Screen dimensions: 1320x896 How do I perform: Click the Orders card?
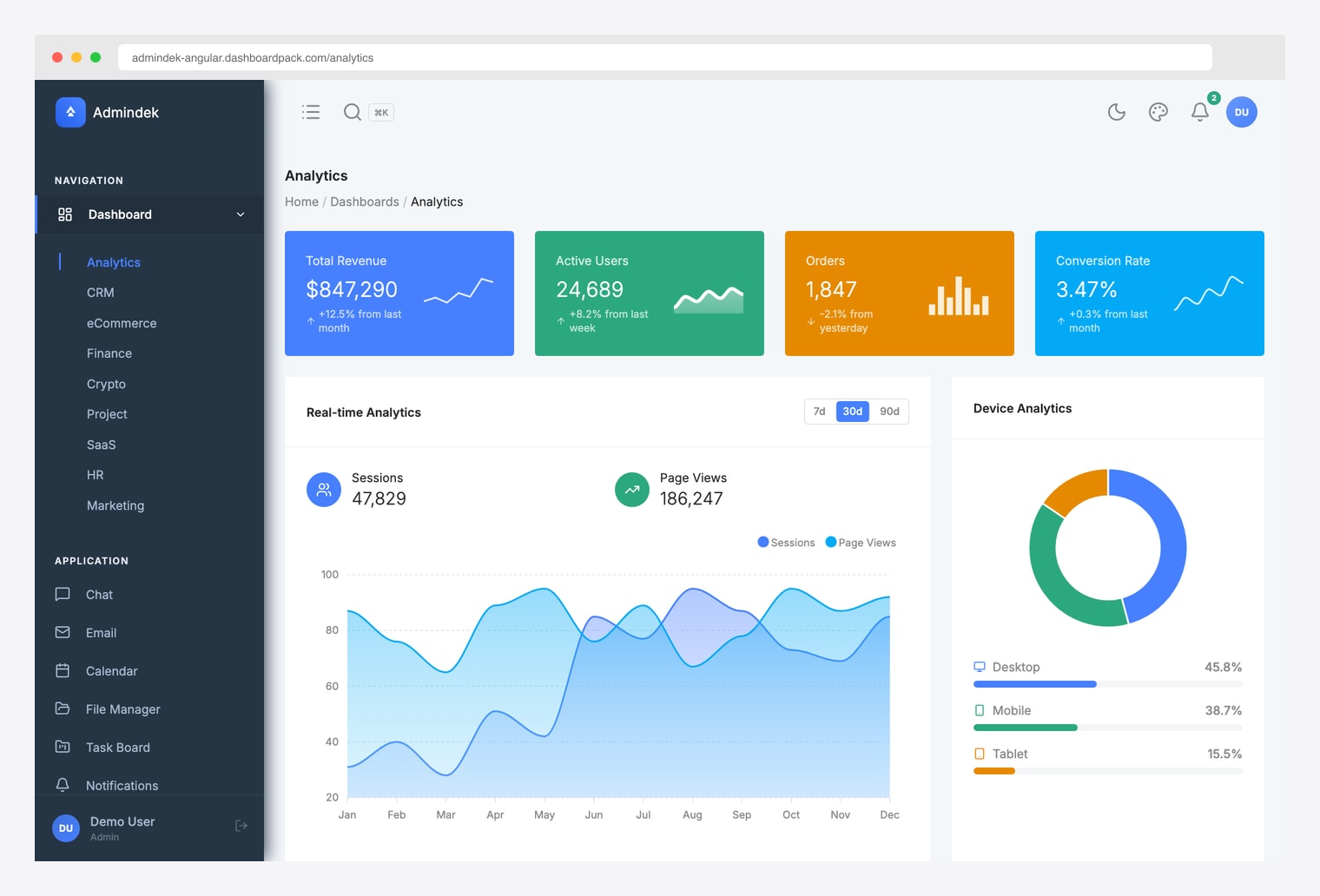coord(900,293)
